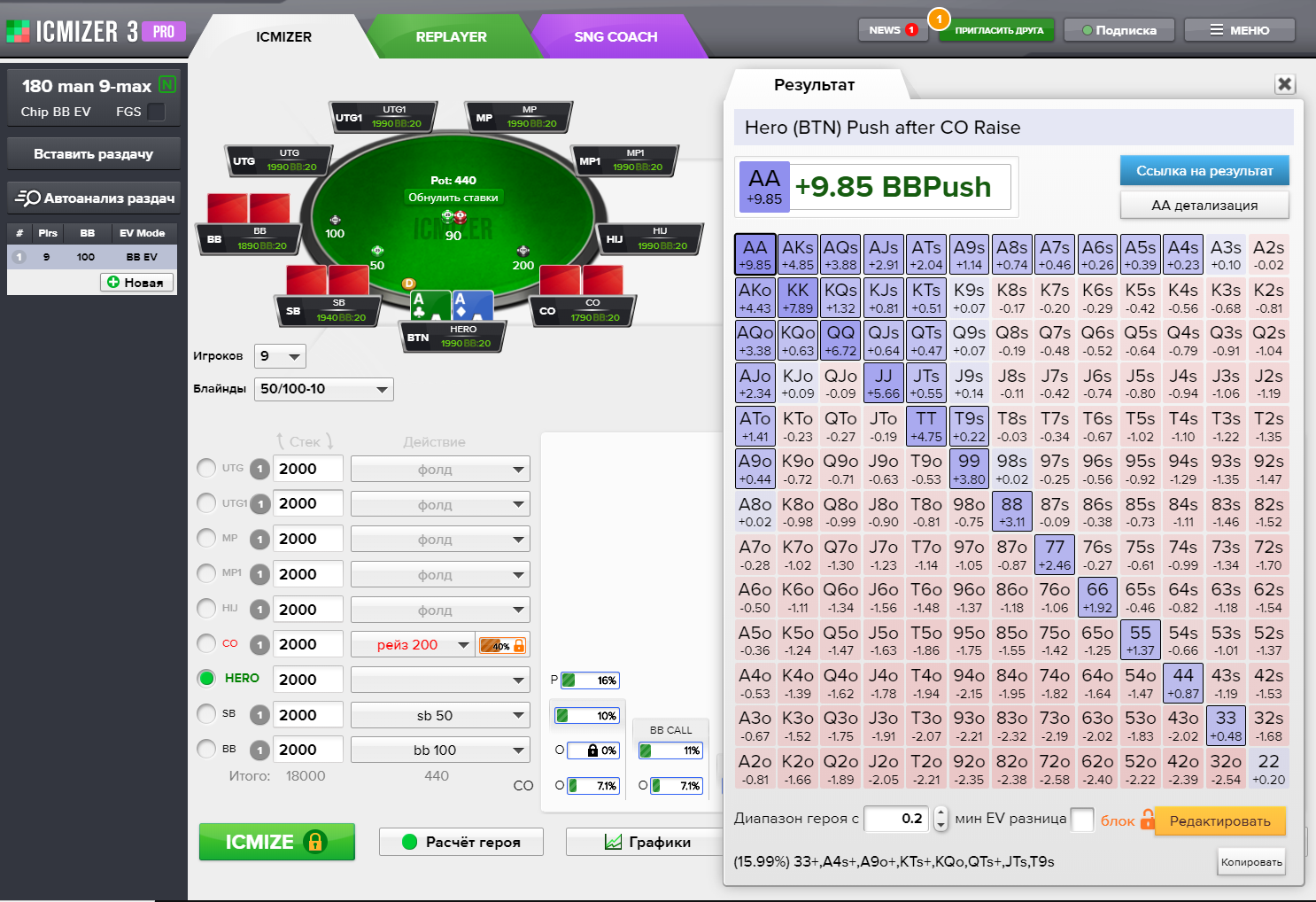Click the red News counter badge

click(x=910, y=30)
